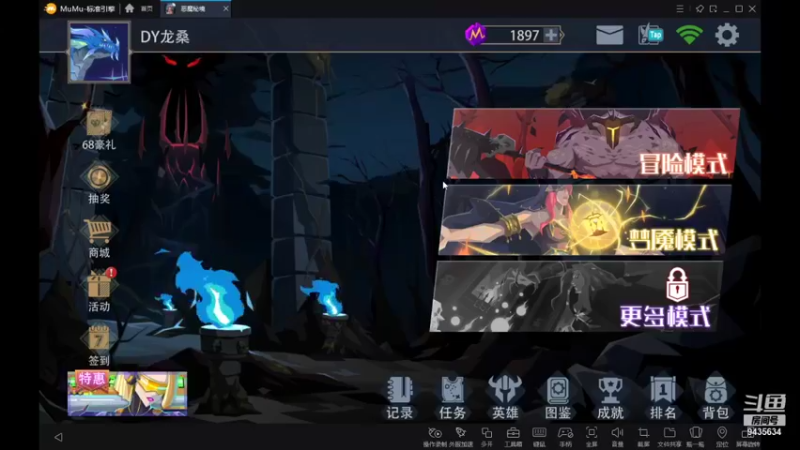Add currency with the plus button
800x450 pixels.
point(551,35)
